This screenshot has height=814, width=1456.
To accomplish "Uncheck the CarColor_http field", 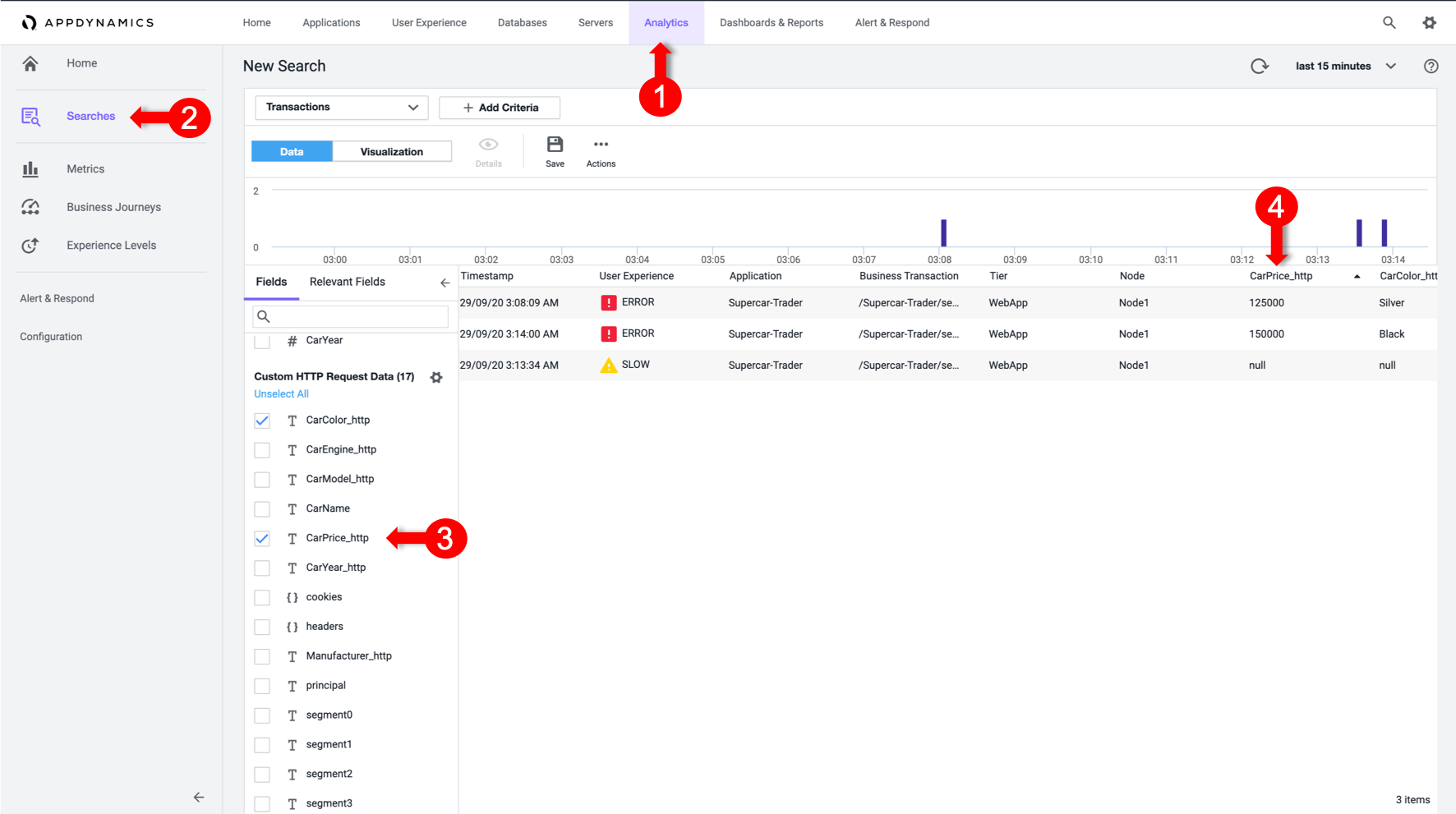I will [262, 421].
